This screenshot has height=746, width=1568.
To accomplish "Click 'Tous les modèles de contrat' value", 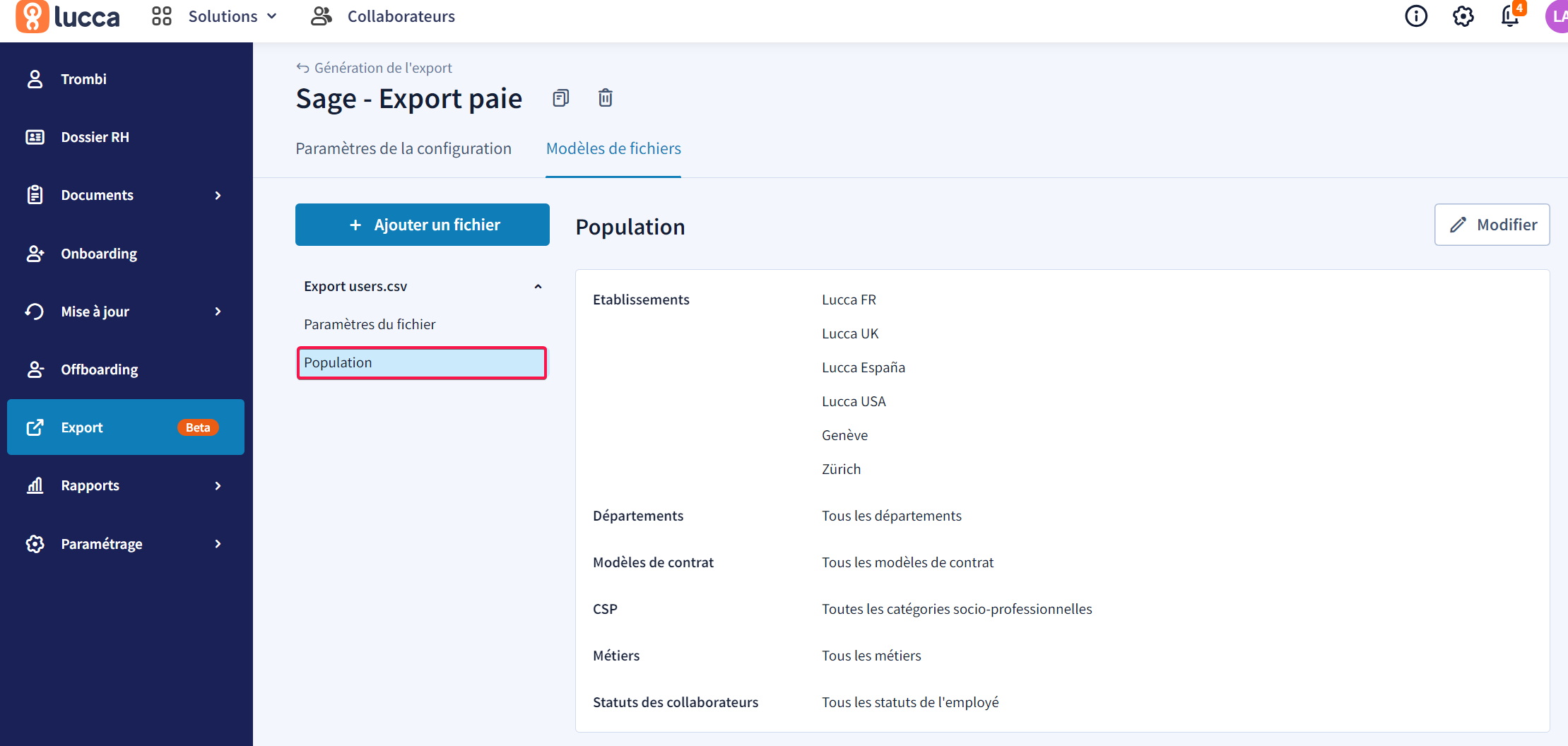I will pyautogui.click(x=907, y=562).
